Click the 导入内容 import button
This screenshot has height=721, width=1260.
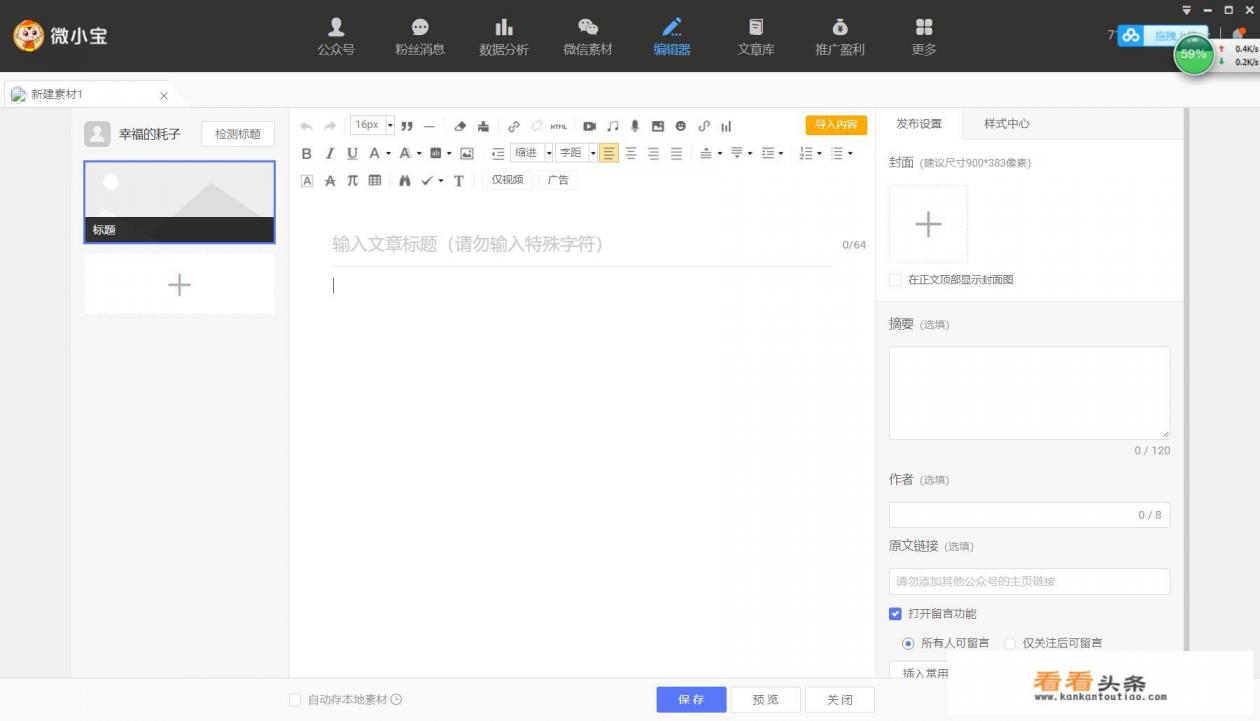click(x=836, y=124)
